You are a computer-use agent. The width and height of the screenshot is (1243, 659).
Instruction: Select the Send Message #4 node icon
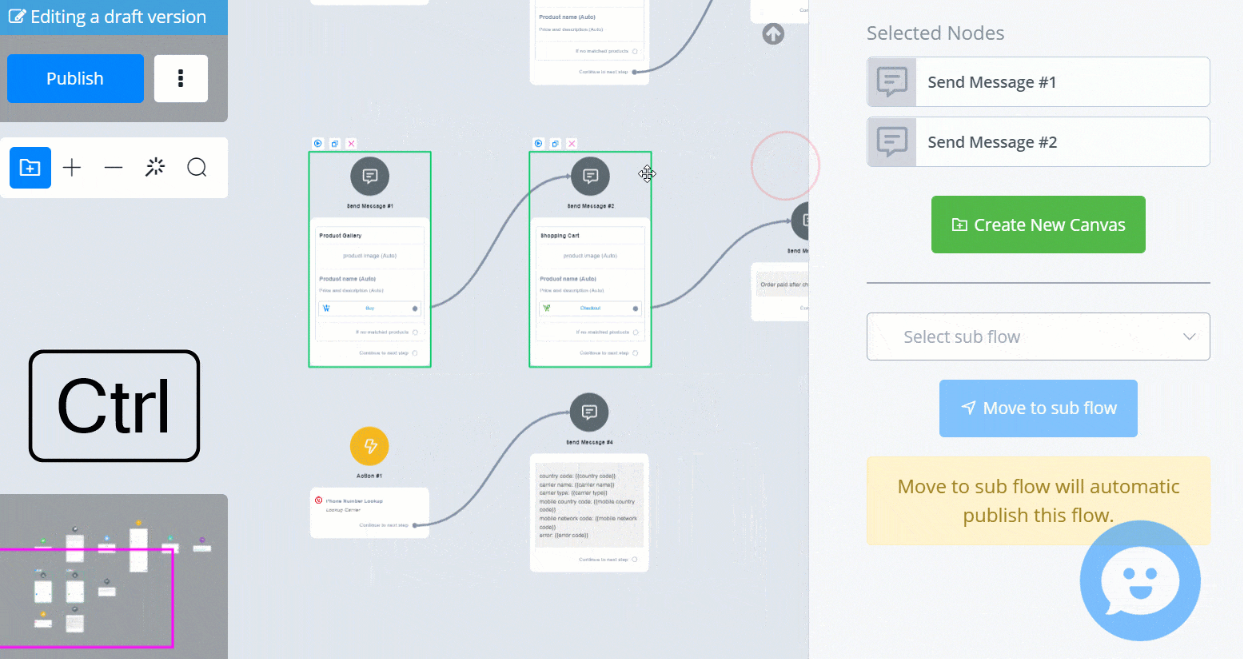coord(589,412)
